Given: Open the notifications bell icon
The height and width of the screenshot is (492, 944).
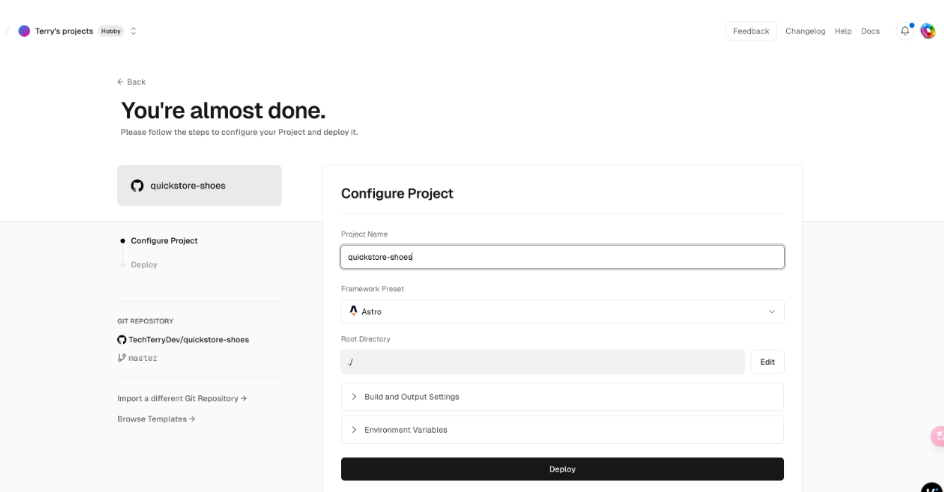Looking at the screenshot, I should (x=905, y=31).
